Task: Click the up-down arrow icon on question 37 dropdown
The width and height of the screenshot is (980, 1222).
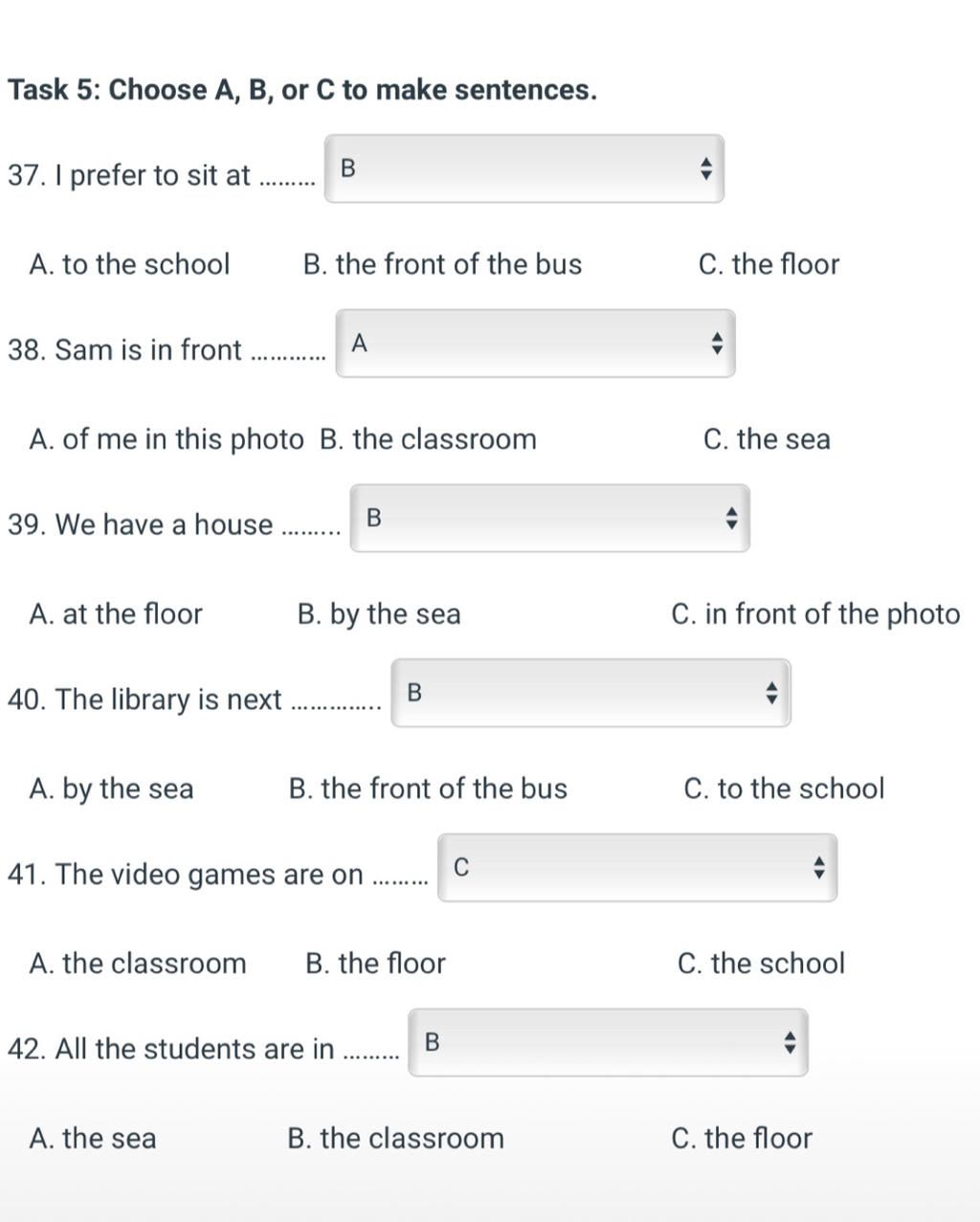Action: tap(705, 169)
